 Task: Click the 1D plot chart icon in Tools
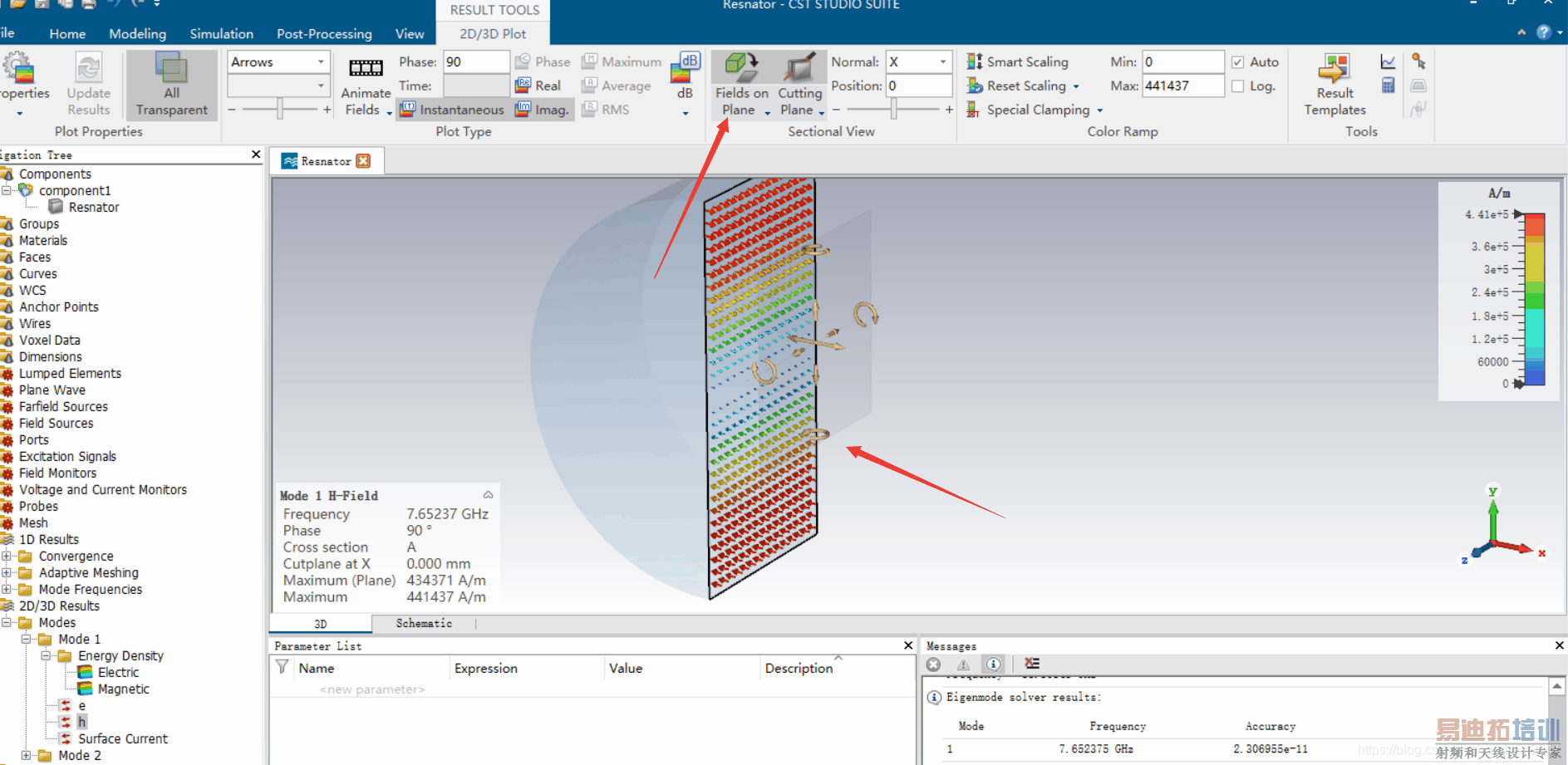tap(1388, 61)
